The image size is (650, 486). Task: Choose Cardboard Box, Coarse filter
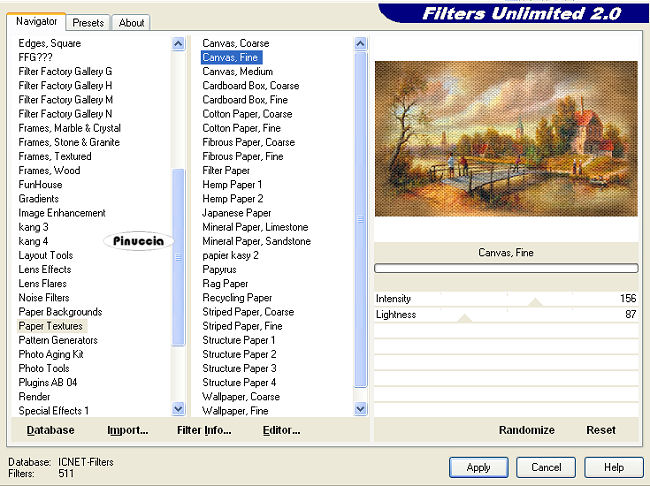pos(251,85)
